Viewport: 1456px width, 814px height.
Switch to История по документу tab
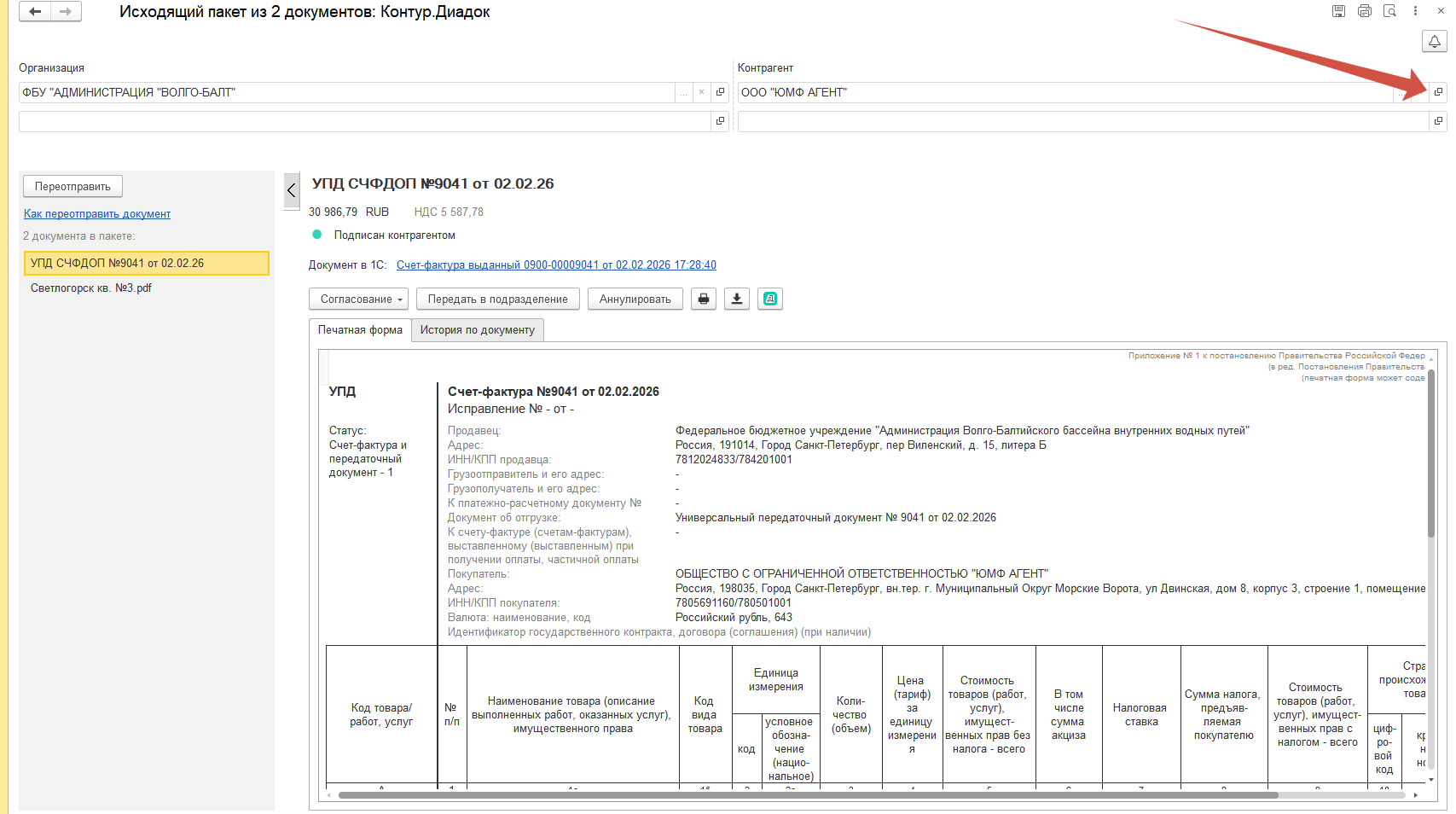click(x=477, y=330)
